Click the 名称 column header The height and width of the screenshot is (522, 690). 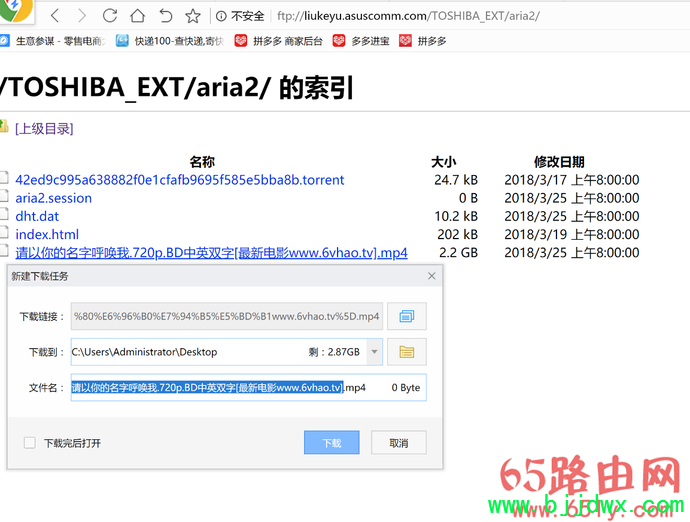tap(202, 162)
